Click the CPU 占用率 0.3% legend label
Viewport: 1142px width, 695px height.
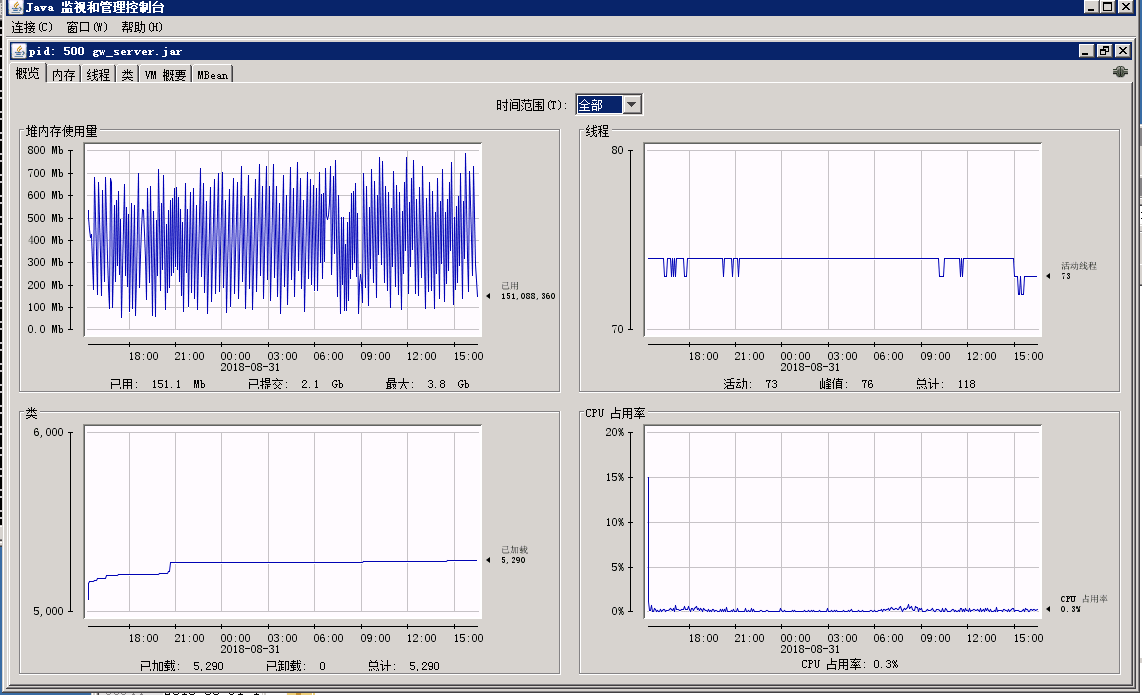pyautogui.click(x=1084, y=603)
